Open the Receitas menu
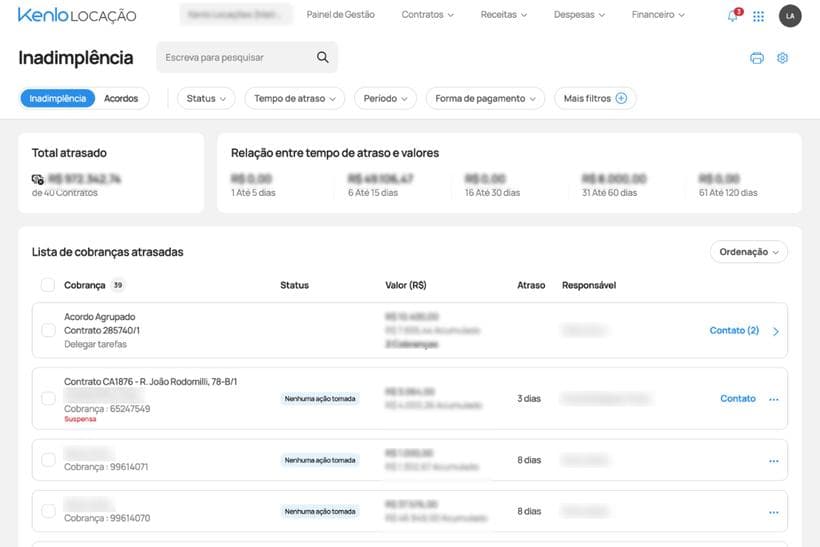Screen dimensions: 820x547 point(504,15)
